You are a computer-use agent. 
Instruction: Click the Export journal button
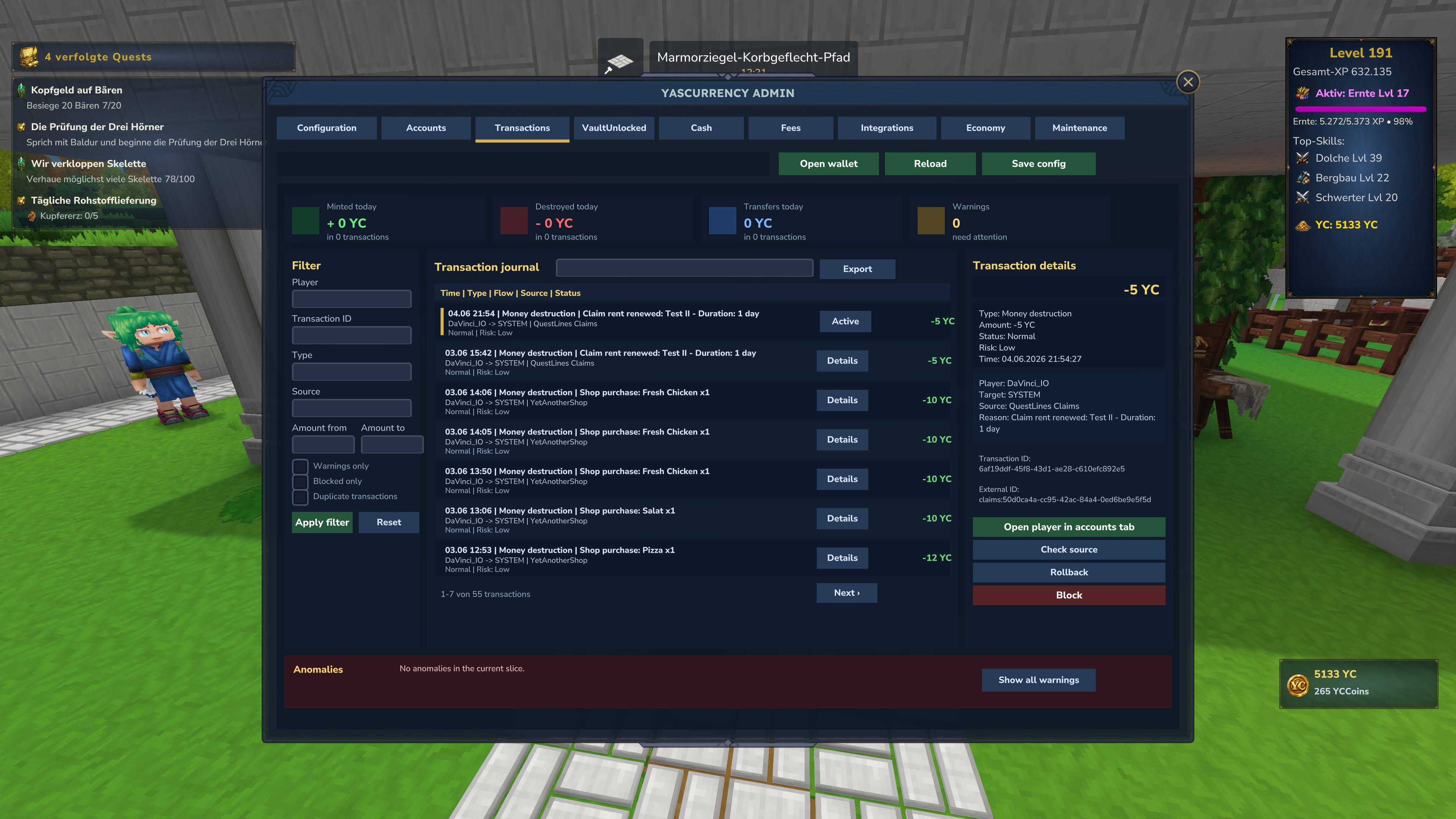click(857, 269)
